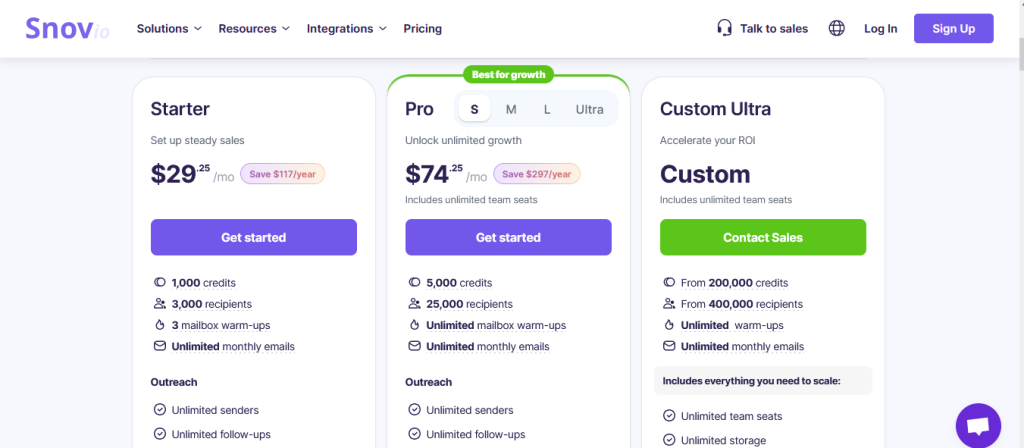Click the envelope icon in the Custom Ultra plan
Image resolution: width=1024 pixels, height=448 pixels.
tap(669, 346)
